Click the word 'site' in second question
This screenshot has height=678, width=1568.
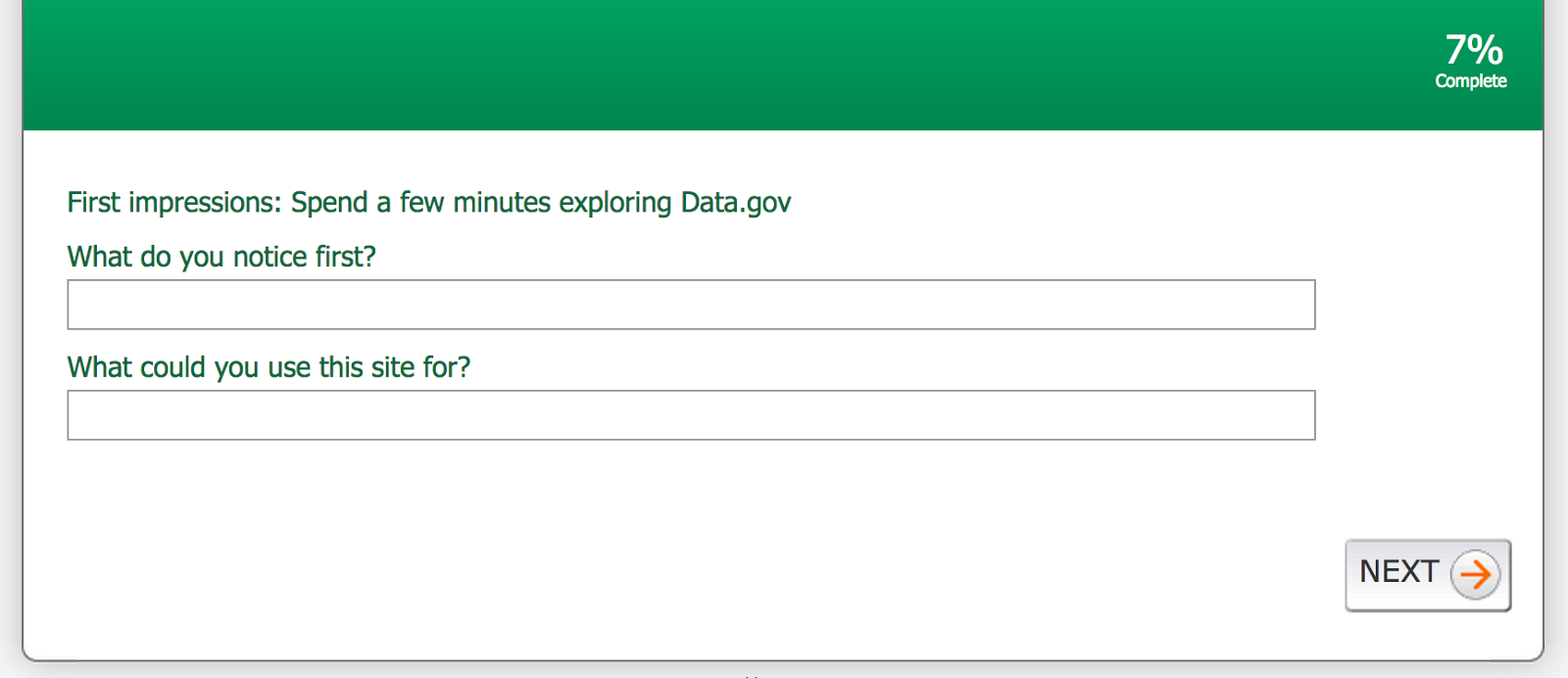pos(392,367)
